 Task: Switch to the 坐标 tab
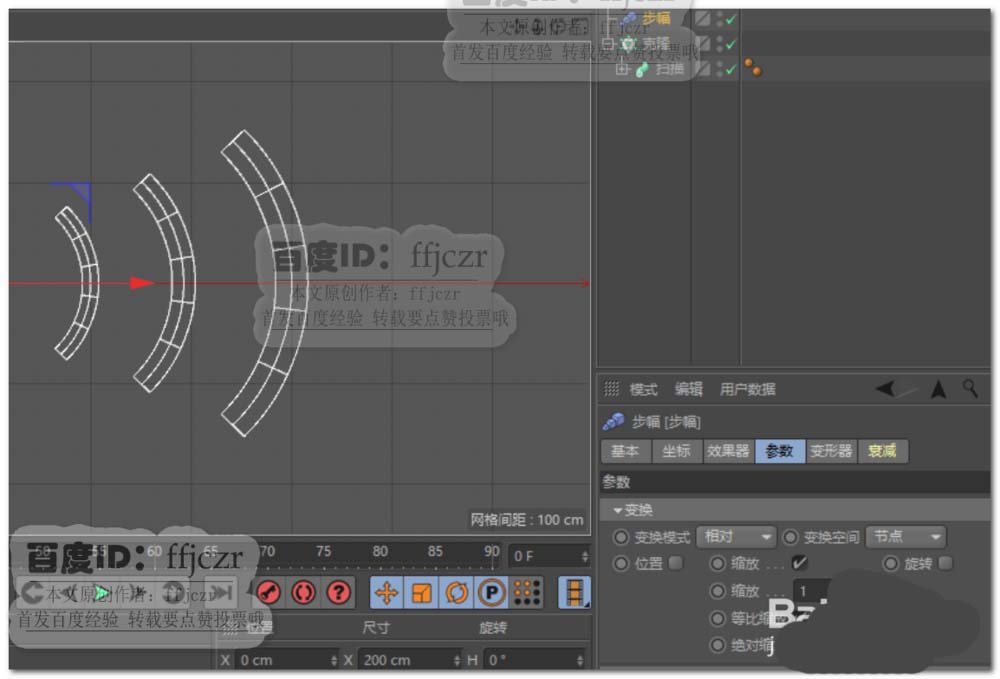[677, 451]
